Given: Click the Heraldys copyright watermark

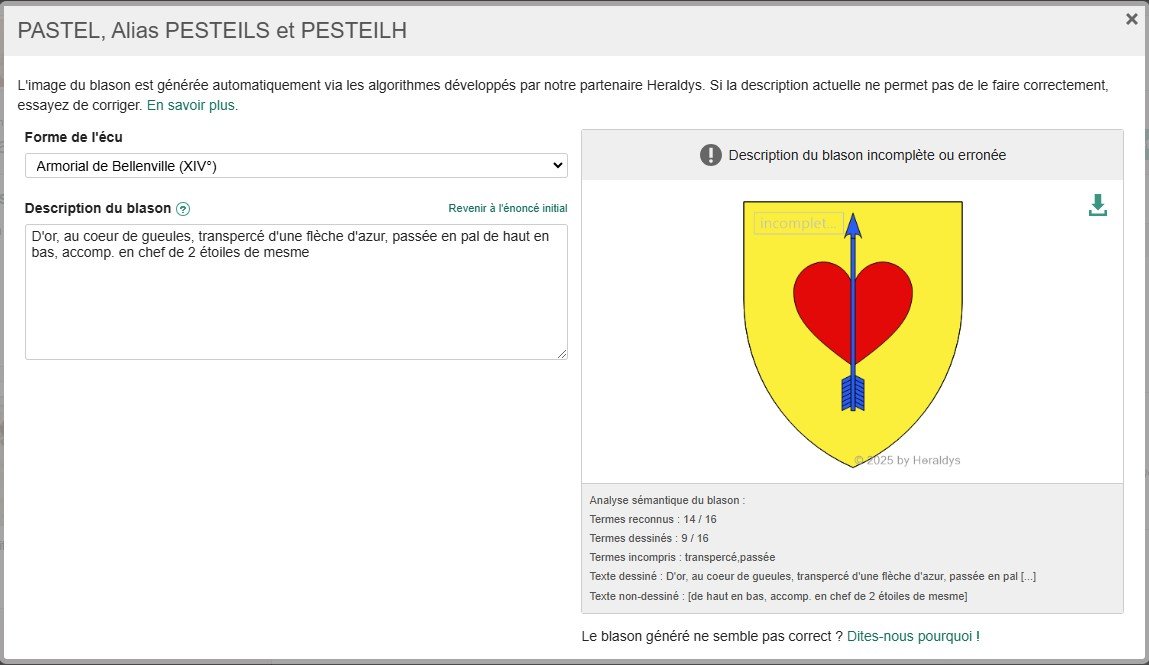Looking at the screenshot, I should (907, 460).
